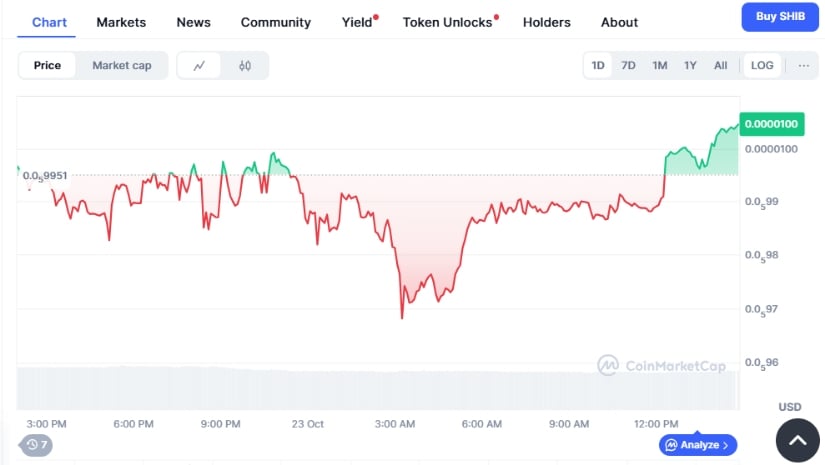Select the 1D time range
The image size is (825, 465).
[598, 65]
